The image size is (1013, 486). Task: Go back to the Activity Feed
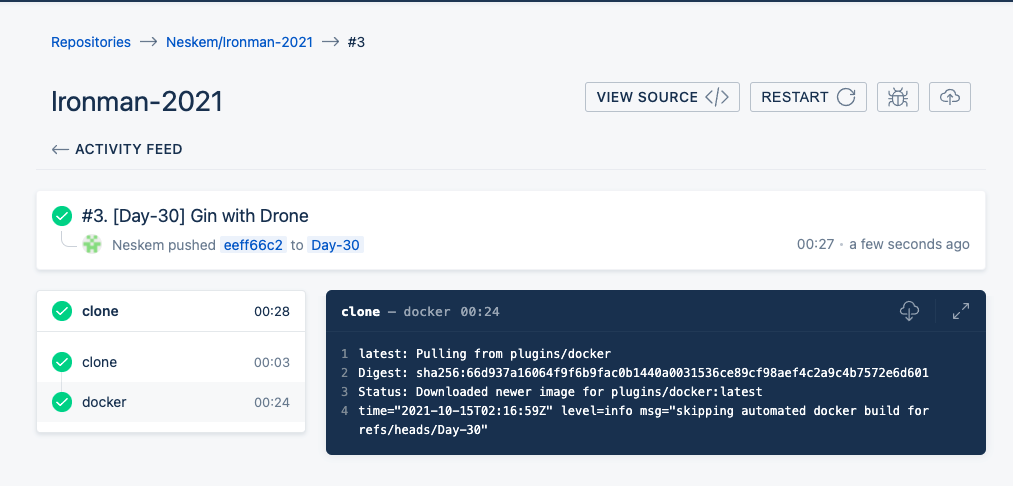117,150
